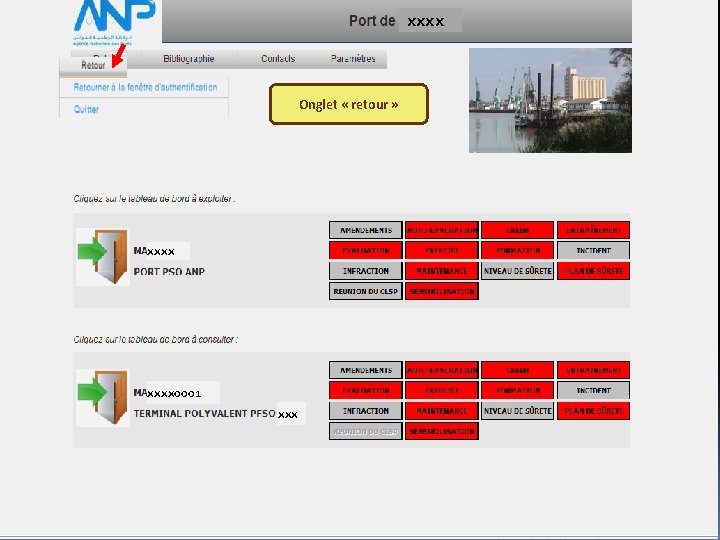This screenshot has height=540, width=720.
Task: Open EXERCICE for PORT PSO ANP
Action: (442, 251)
